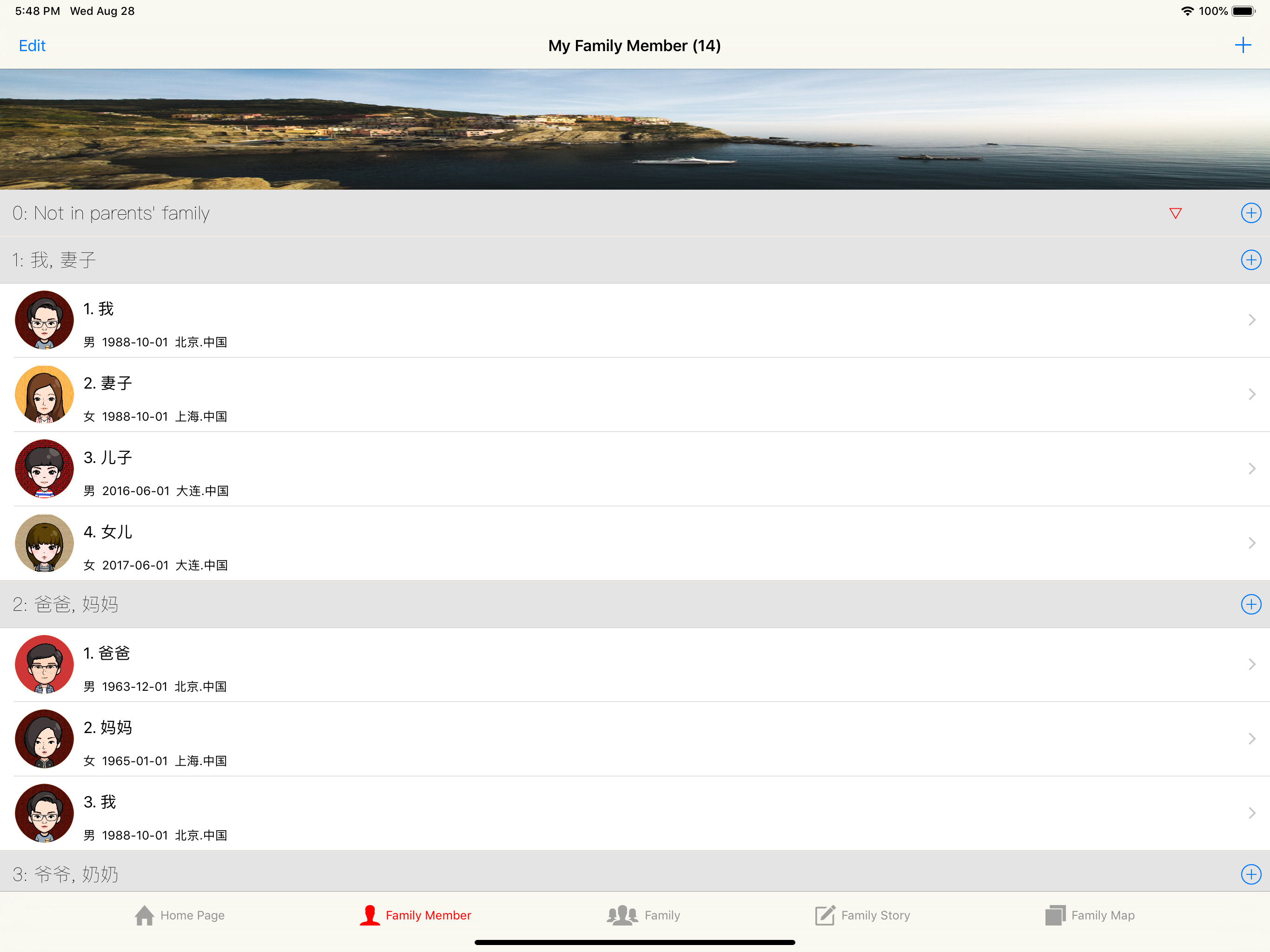Tap the title 'My Family Member (14)'
The height and width of the screenshot is (952, 1270).
(635, 46)
